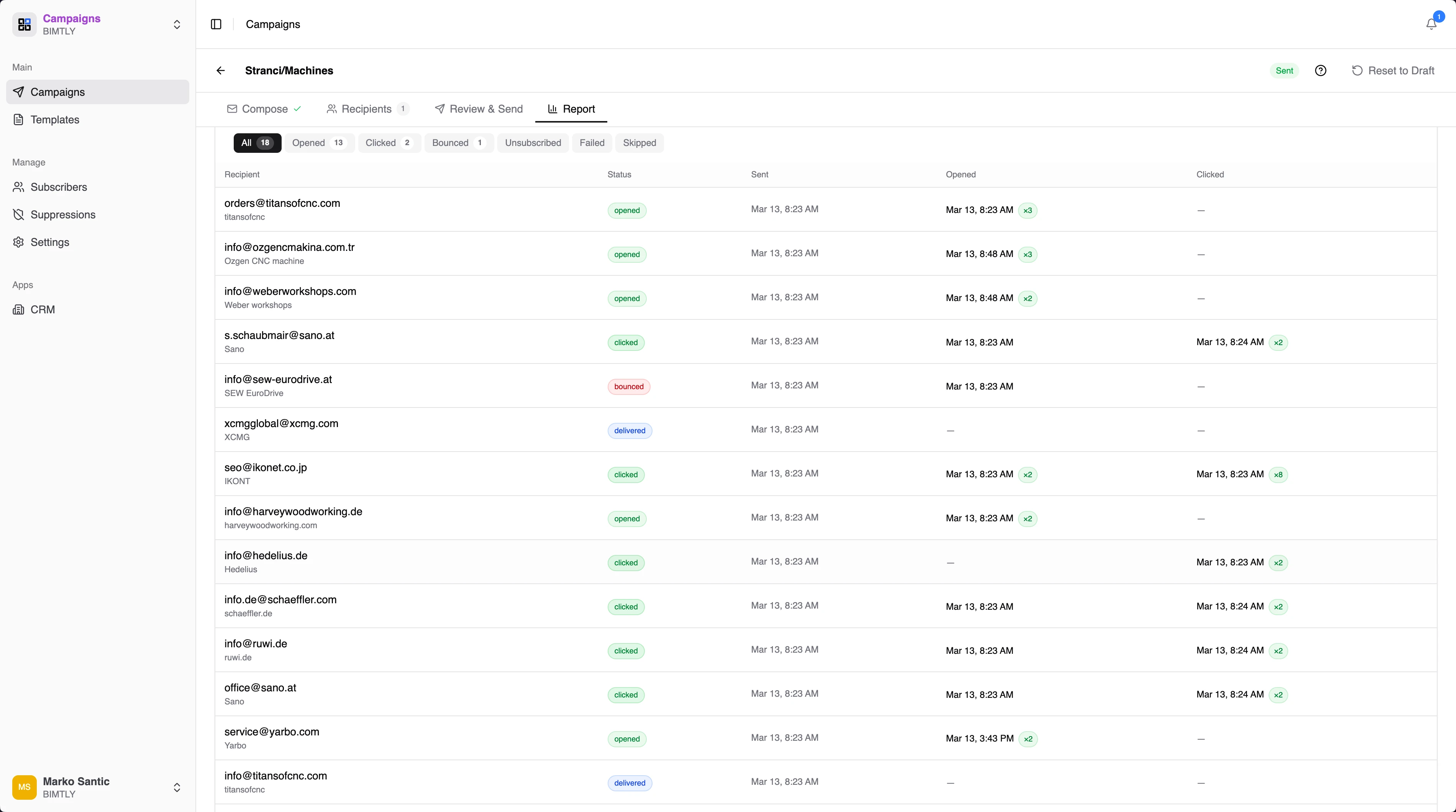View the Subscribers list
1456x812 pixels.
pyautogui.click(x=59, y=187)
